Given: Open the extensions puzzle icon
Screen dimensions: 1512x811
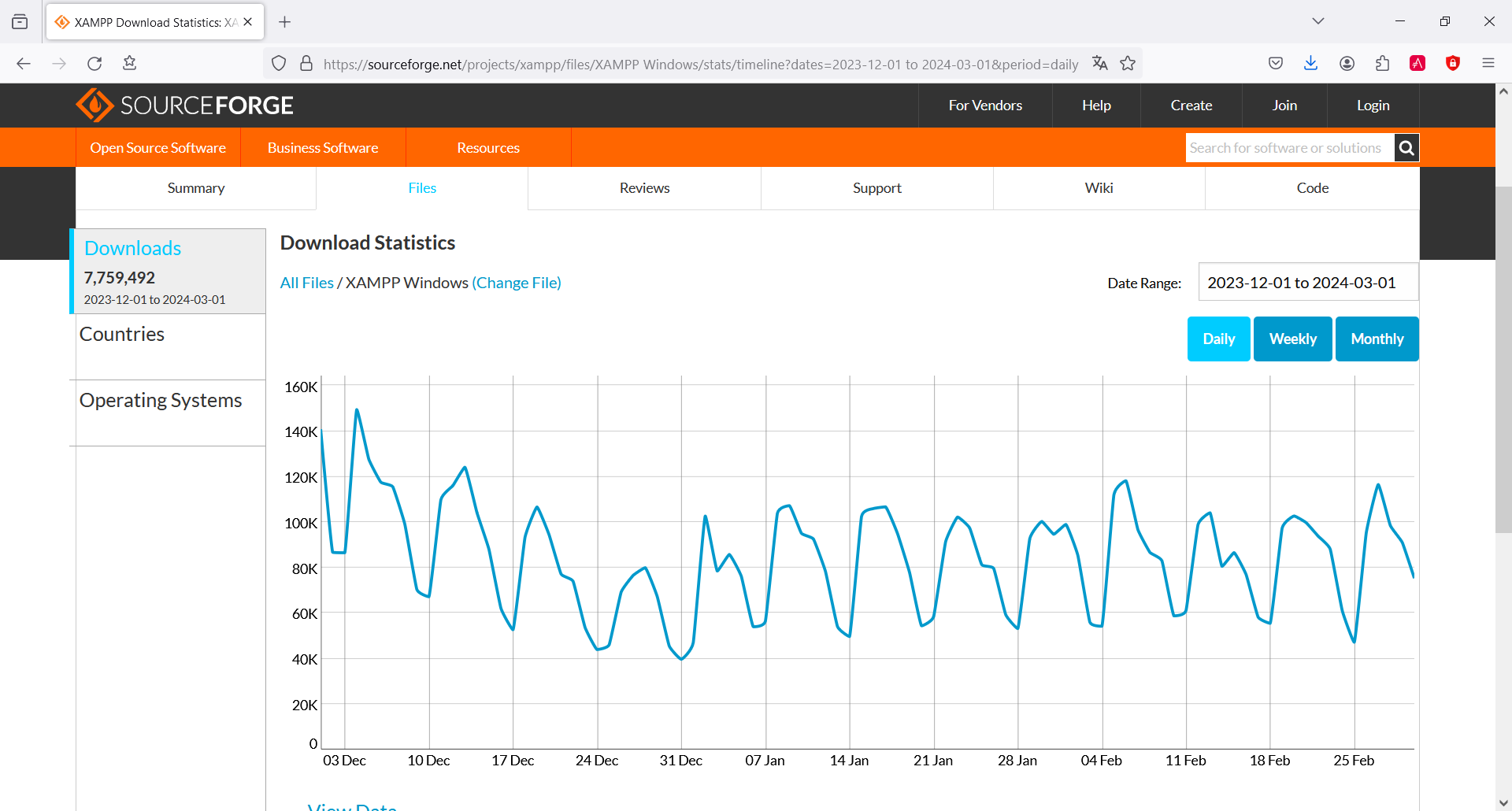Looking at the screenshot, I should [1382, 64].
